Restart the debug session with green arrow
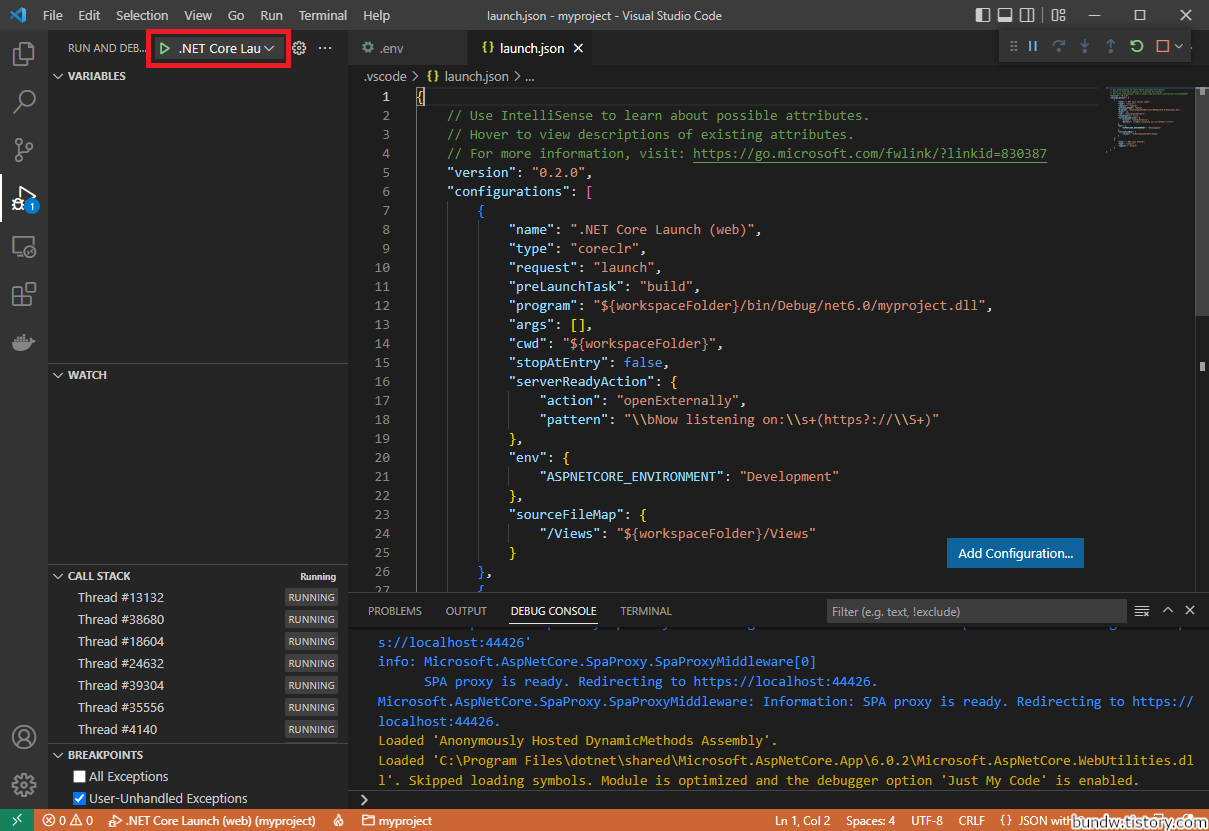1209x831 pixels. 1136,46
